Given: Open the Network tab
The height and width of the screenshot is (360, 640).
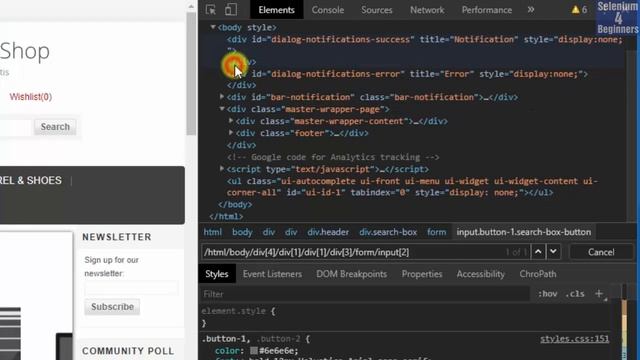Looking at the screenshot, I should [427, 10].
